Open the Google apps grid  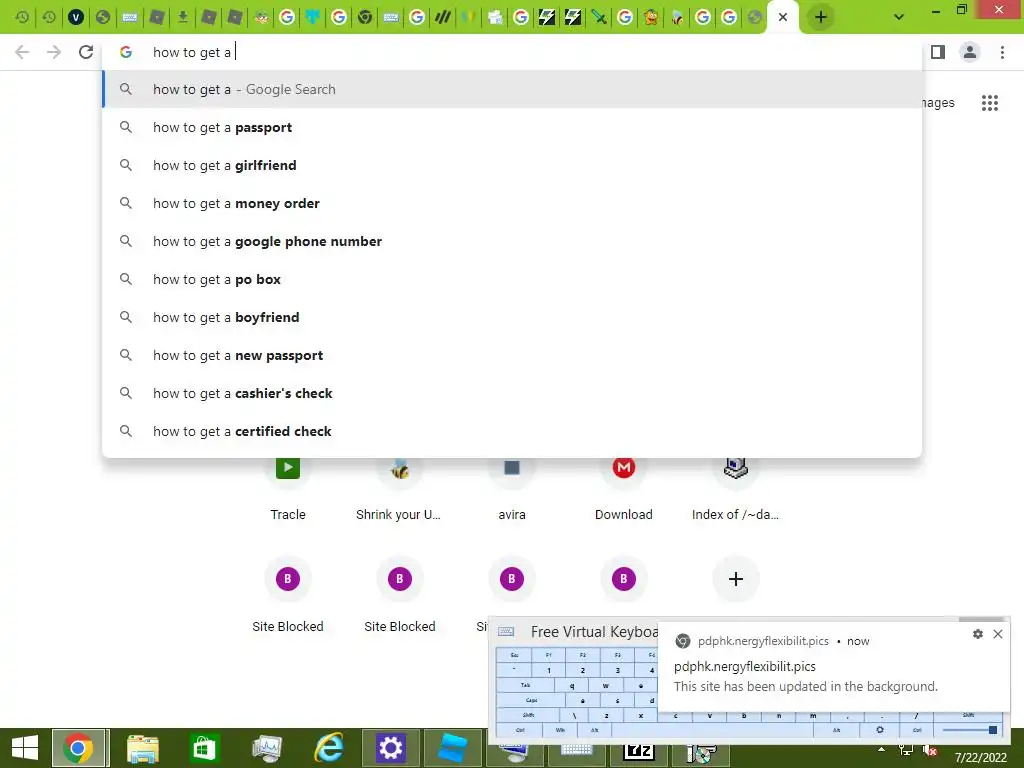pos(989,103)
